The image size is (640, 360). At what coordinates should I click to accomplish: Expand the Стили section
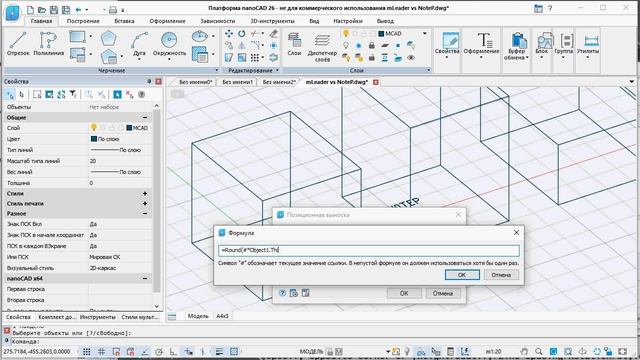(x=145, y=193)
